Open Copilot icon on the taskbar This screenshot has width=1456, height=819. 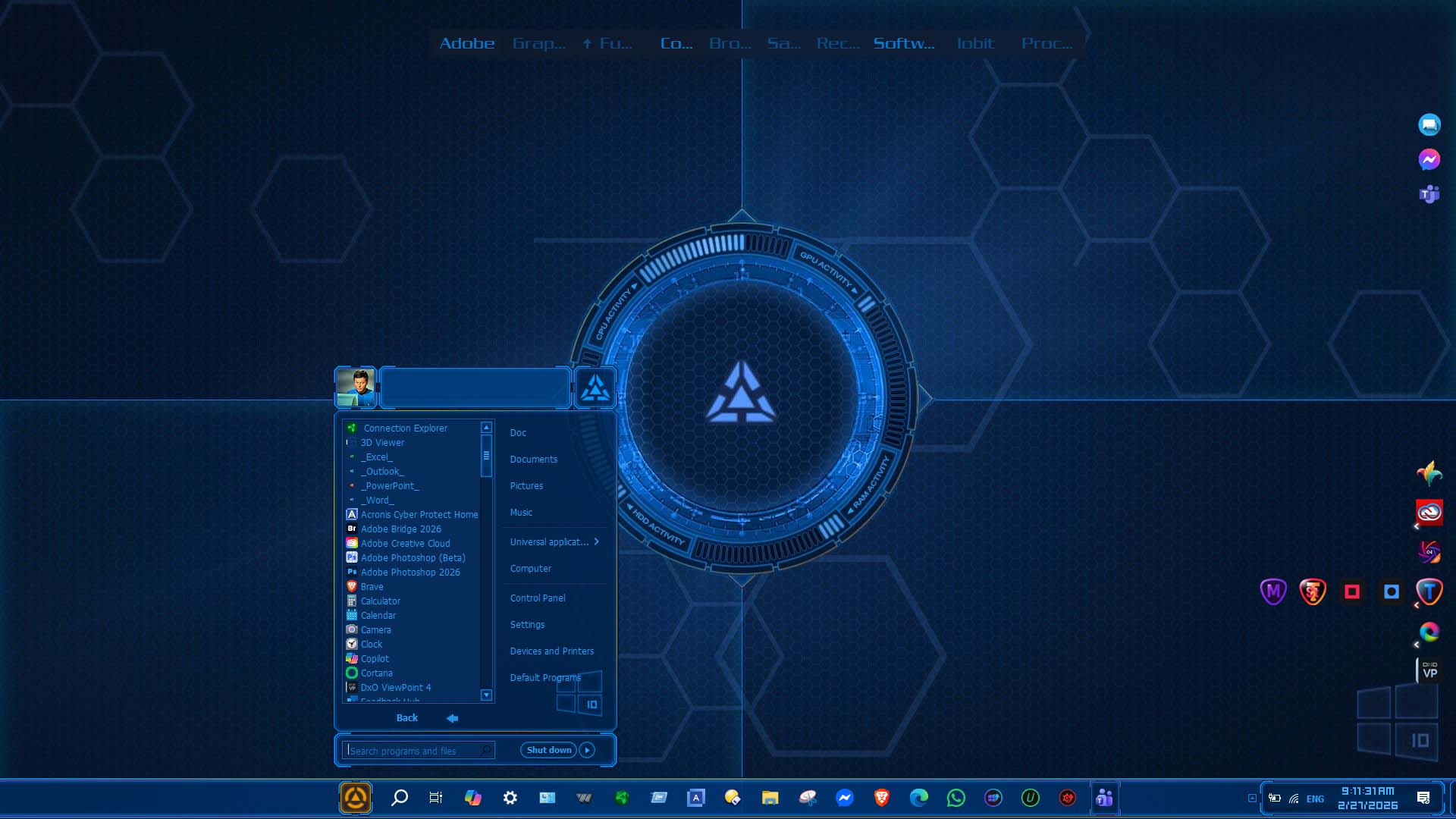pyautogui.click(x=472, y=798)
